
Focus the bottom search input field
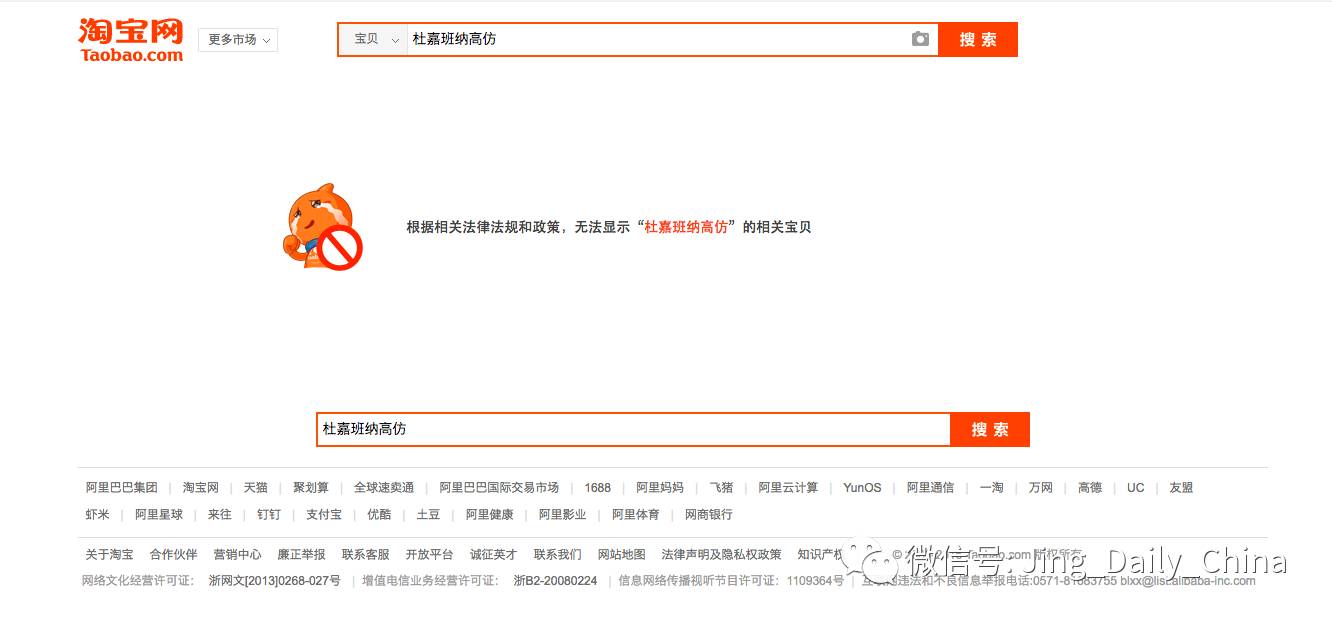(x=634, y=429)
